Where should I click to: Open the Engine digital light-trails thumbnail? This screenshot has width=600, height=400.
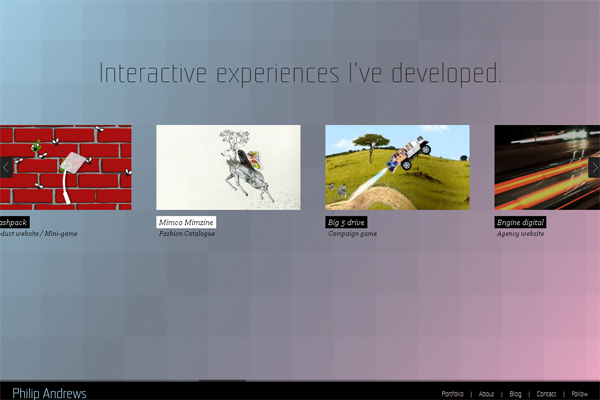coord(547,167)
